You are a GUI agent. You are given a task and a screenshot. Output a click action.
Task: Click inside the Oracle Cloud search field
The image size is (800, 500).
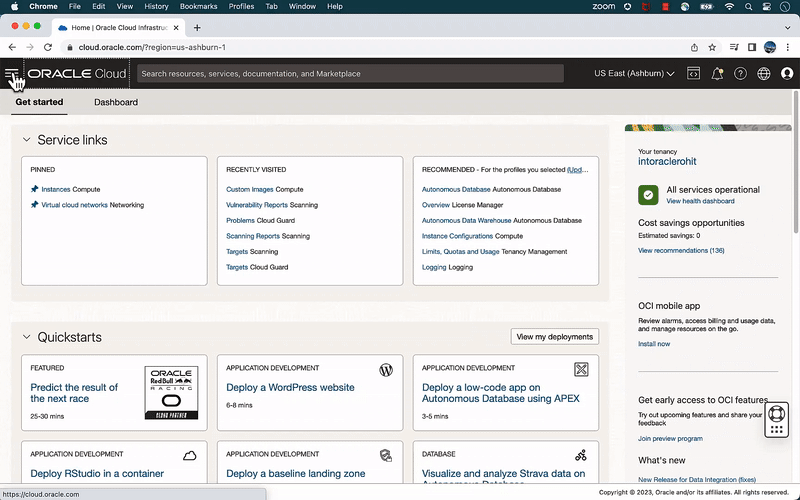350,73
